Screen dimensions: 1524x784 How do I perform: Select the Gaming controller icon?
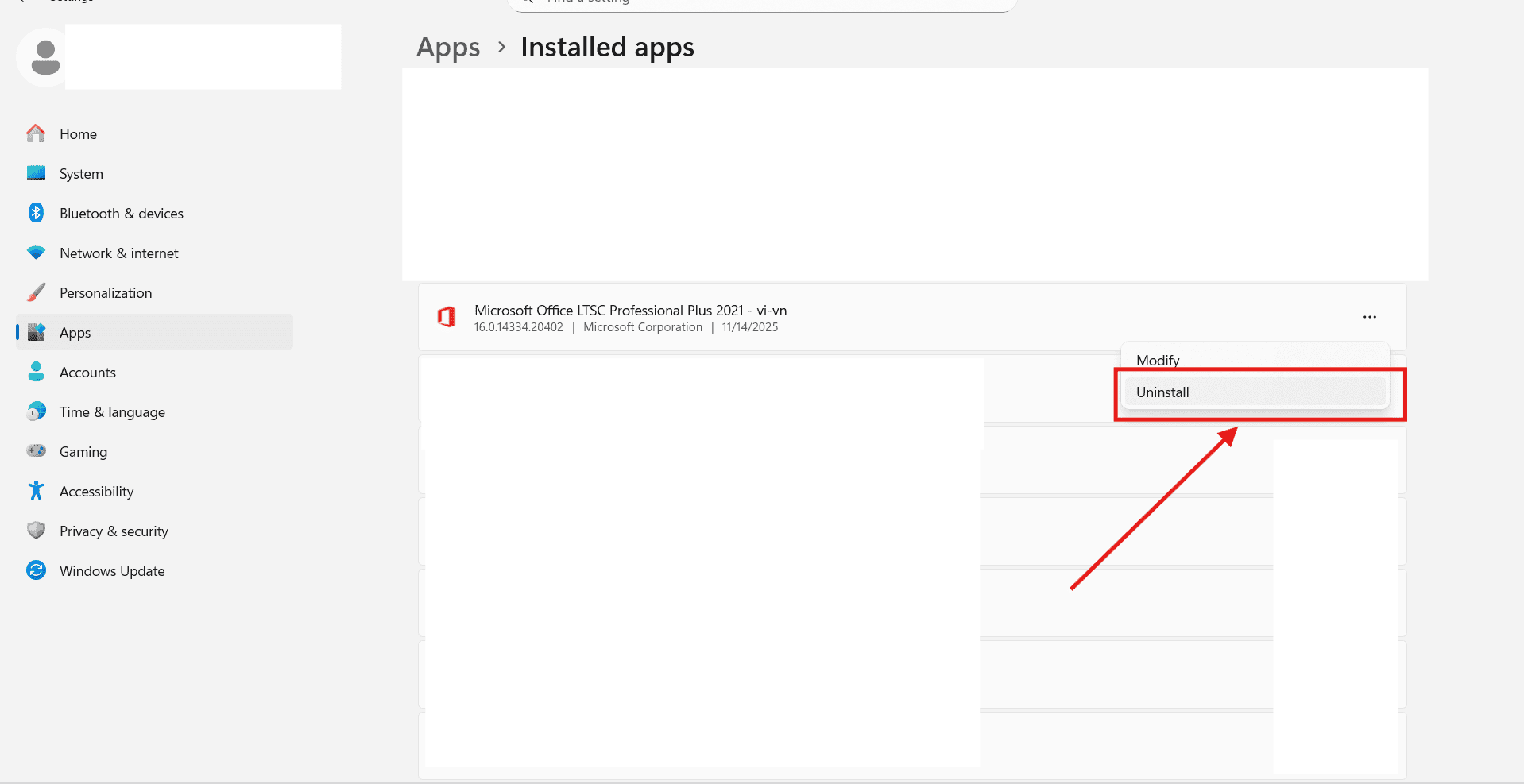(x=36, y=451)
